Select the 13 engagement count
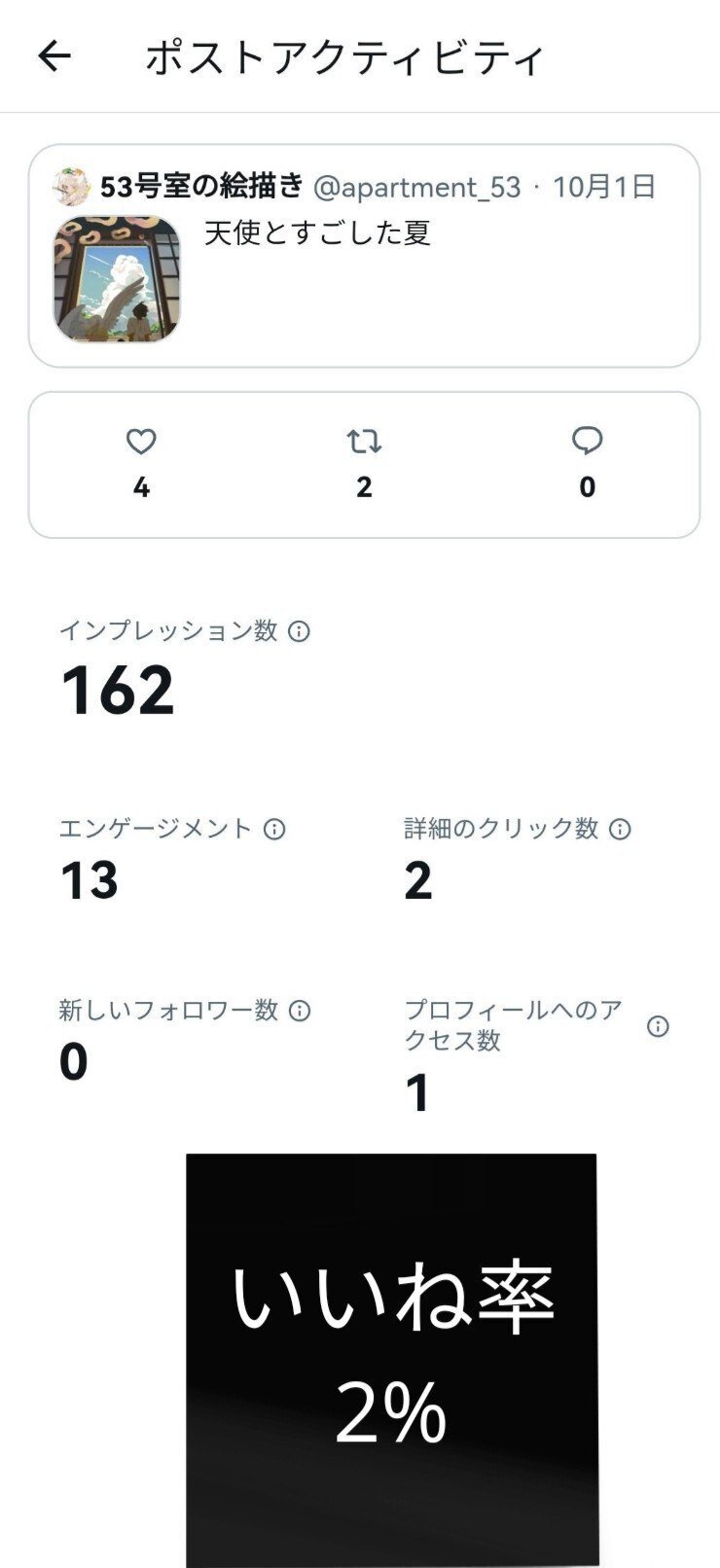 90,880
